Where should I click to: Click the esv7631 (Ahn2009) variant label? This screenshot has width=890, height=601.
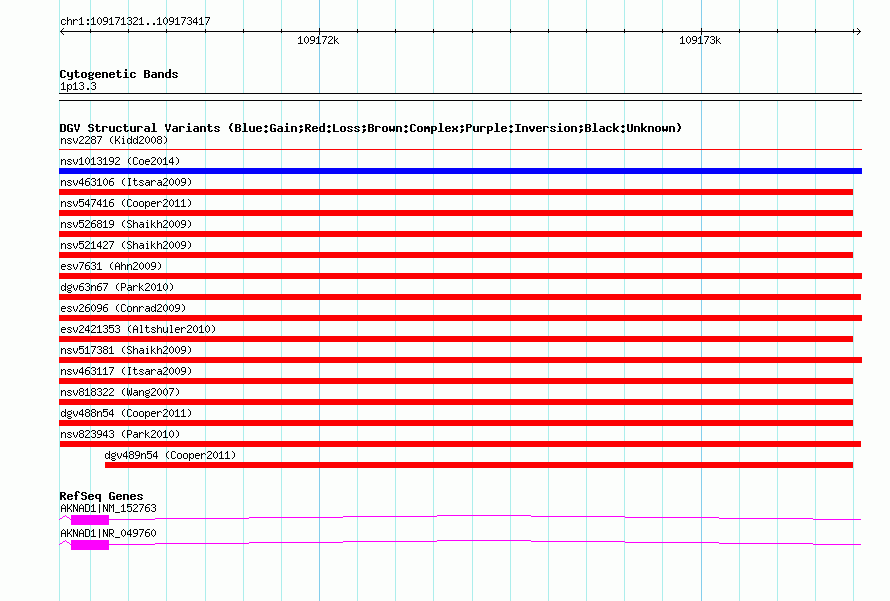click(111, 266)
